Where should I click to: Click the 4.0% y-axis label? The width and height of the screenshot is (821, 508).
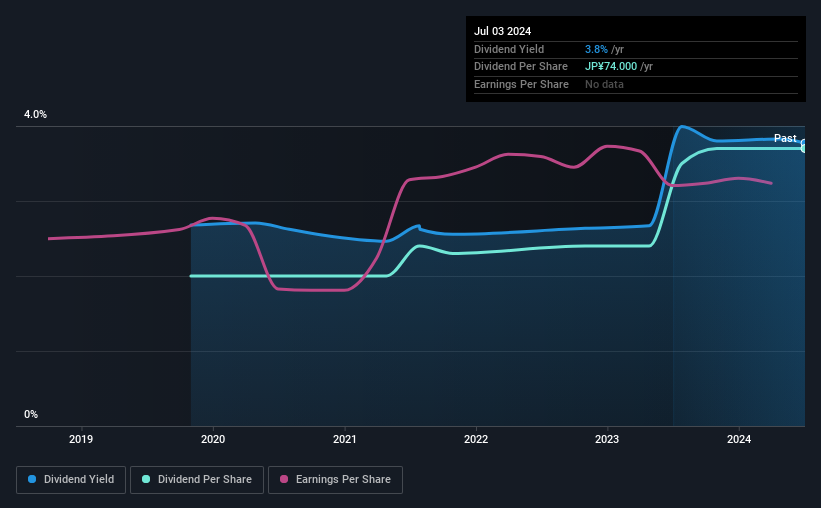click(x=35, y=114)
